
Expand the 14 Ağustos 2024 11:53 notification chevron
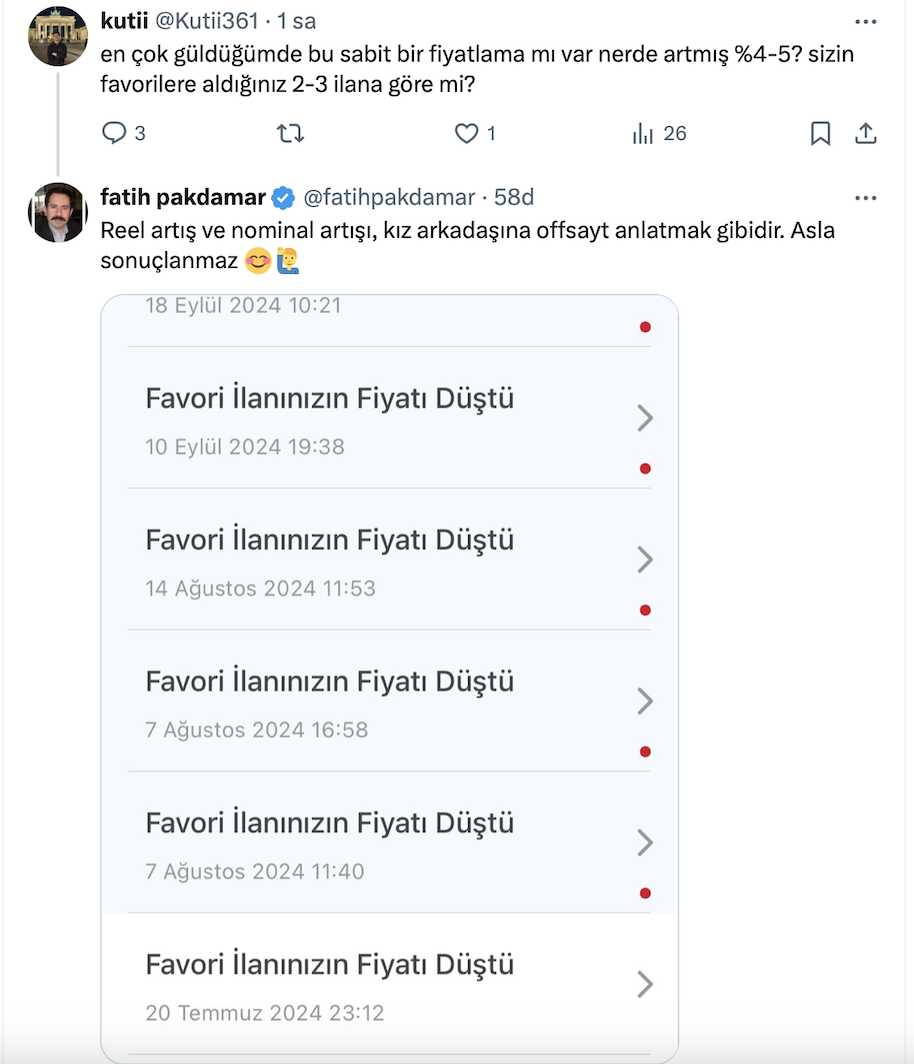pyautogui.click(x=645, y=559)
